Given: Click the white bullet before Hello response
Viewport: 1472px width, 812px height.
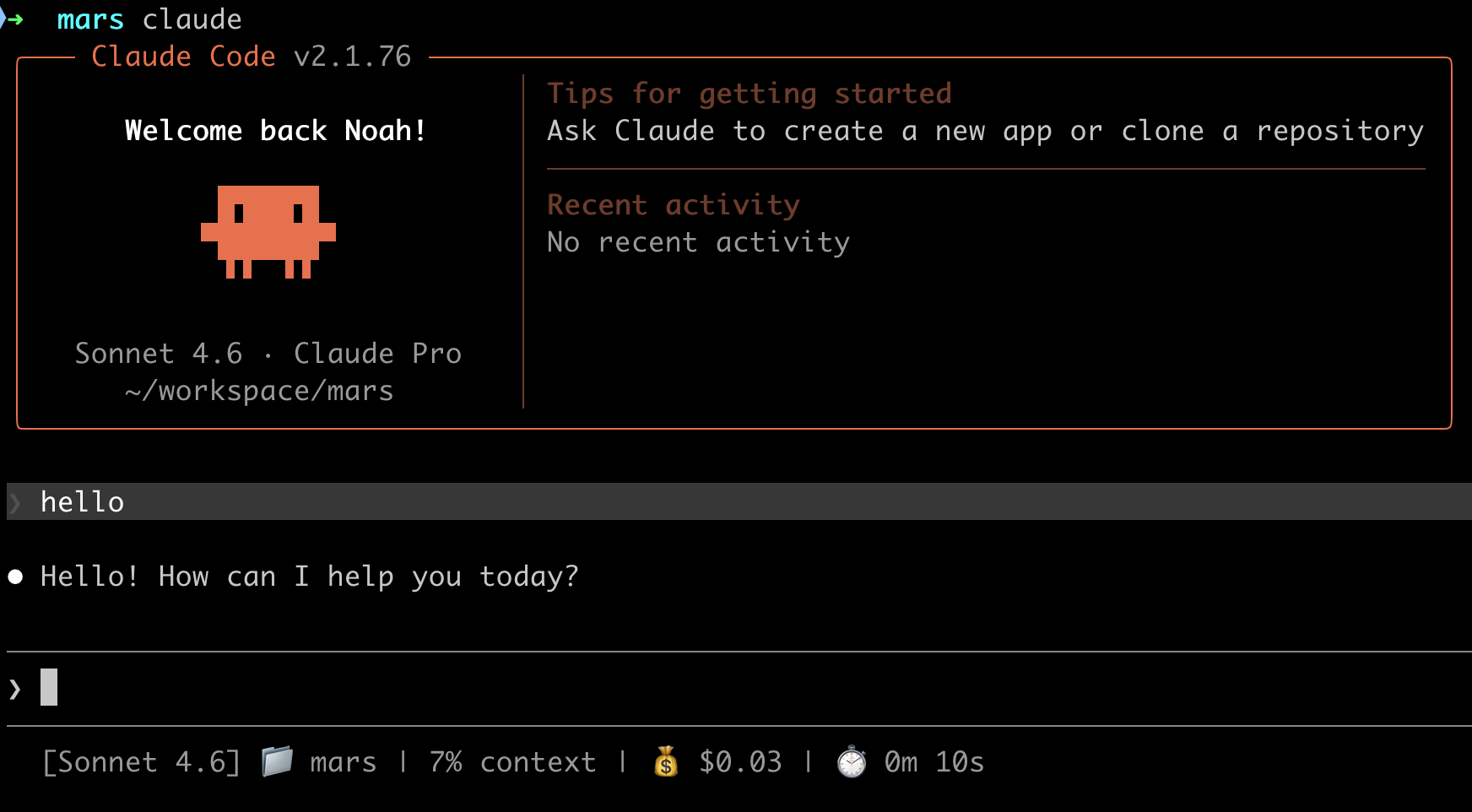Looking at the screenshot, I should 15,577.
